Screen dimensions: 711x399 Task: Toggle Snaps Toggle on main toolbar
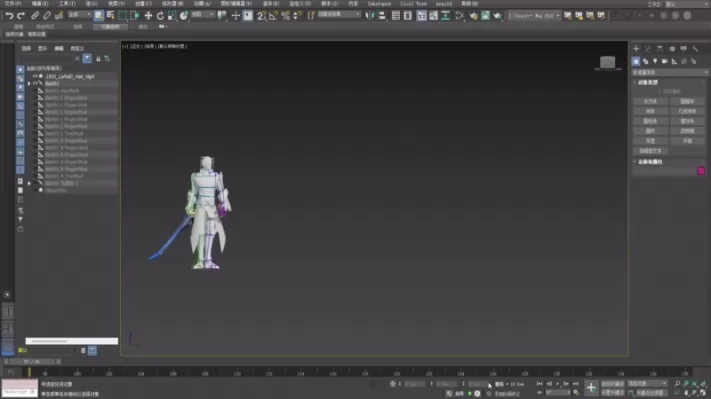[x=261, y=16]
